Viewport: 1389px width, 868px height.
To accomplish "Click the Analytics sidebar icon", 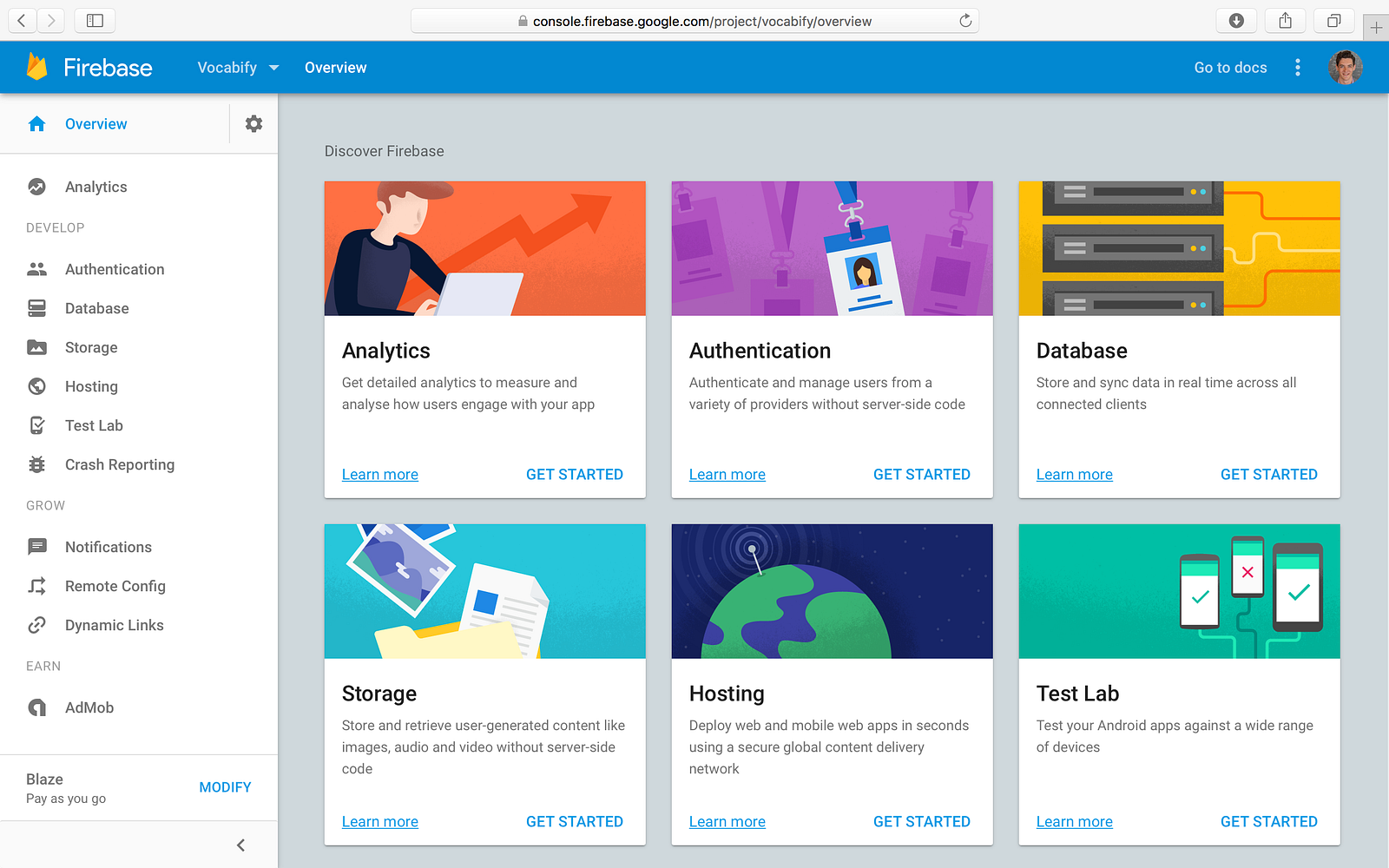I will (36, 187).
